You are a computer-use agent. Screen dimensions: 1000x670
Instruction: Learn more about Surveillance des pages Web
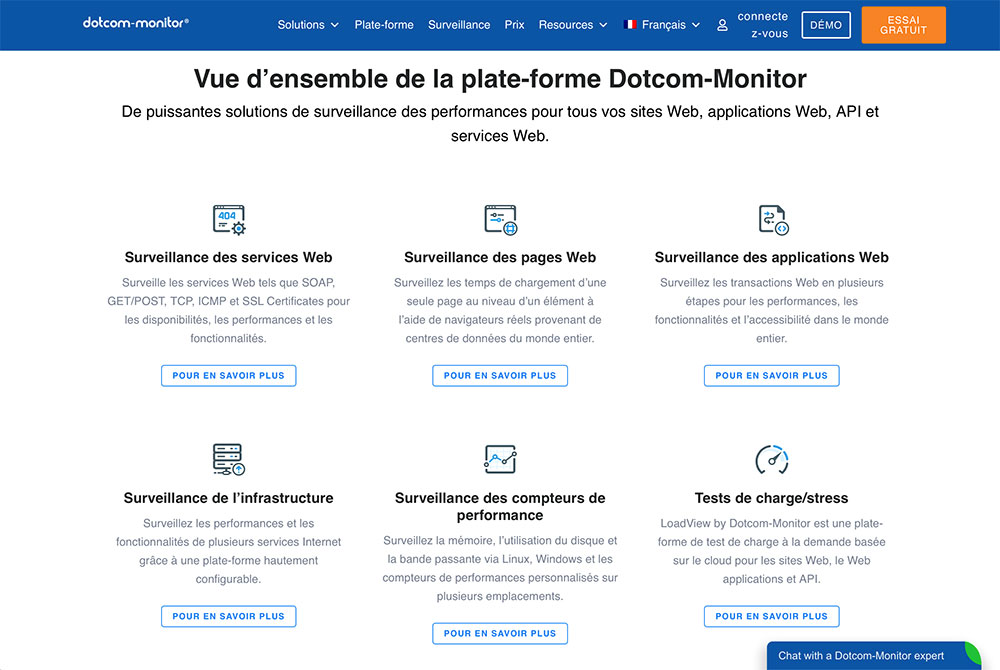500,375
